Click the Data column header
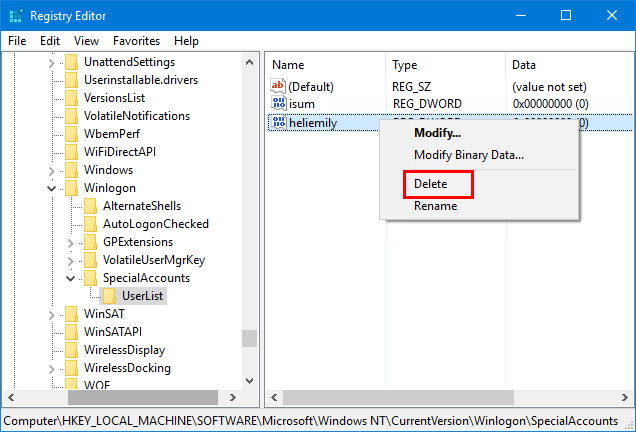Viewport: 636px width, 432px height. point(523,64)
